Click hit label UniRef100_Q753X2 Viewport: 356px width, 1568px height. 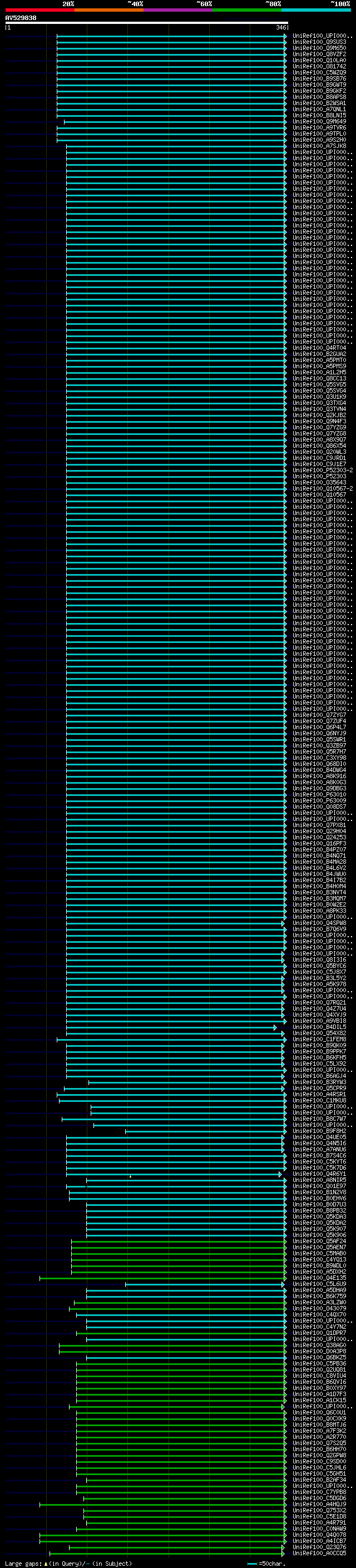(319, 1511)
